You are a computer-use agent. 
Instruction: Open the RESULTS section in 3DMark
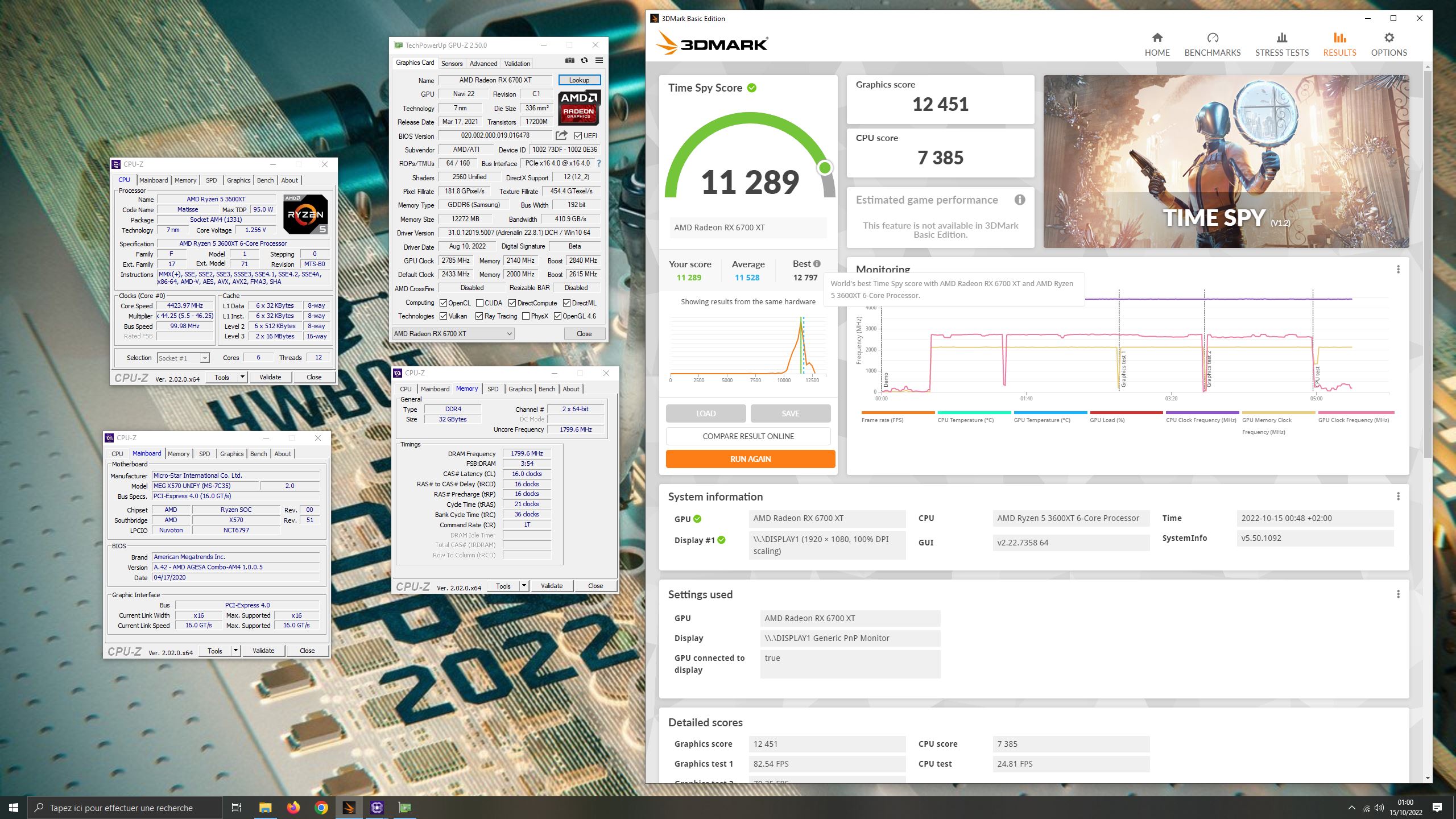click(x=1339, y=44)
